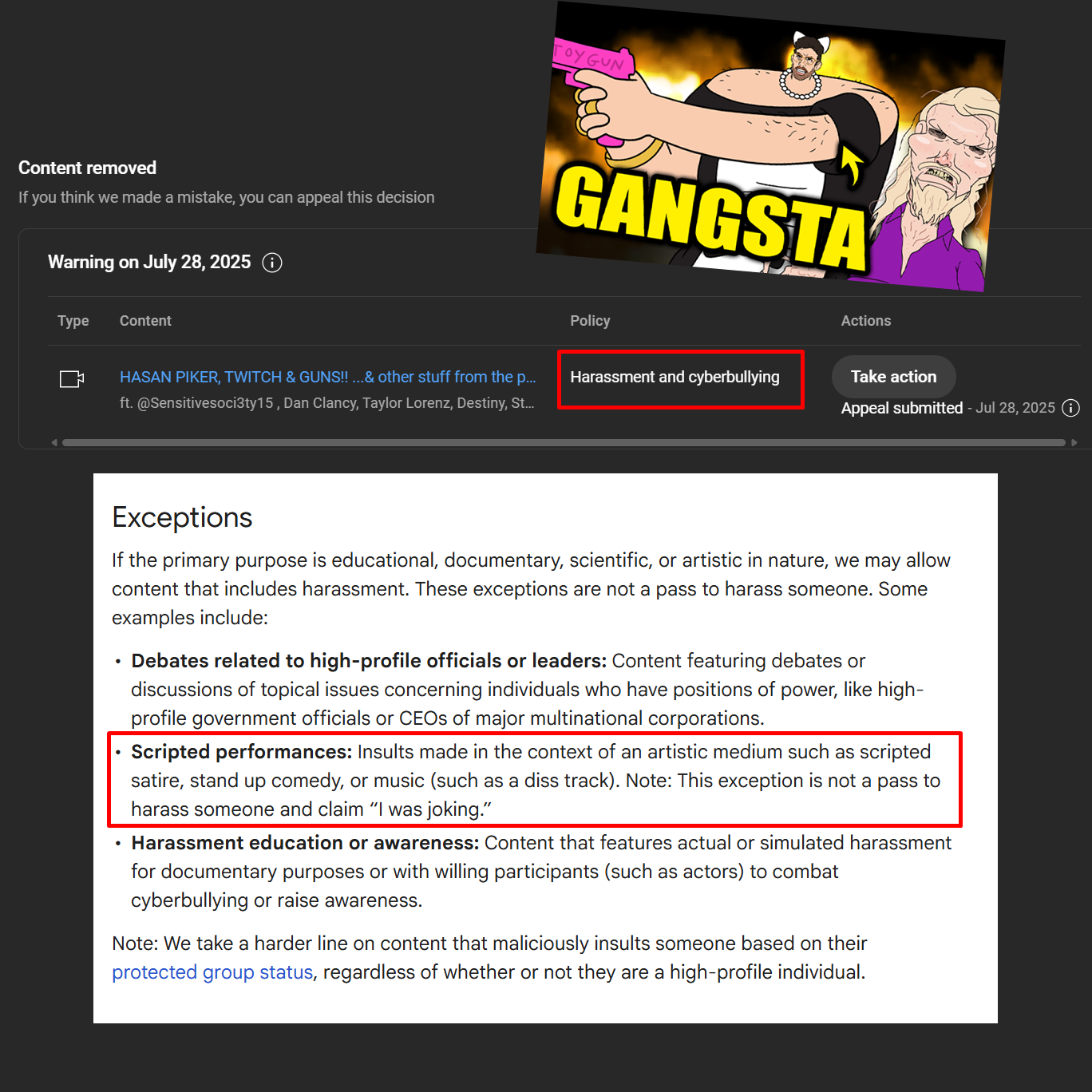Click the Content column header
1092x1092 pixels.
(145, 321)
